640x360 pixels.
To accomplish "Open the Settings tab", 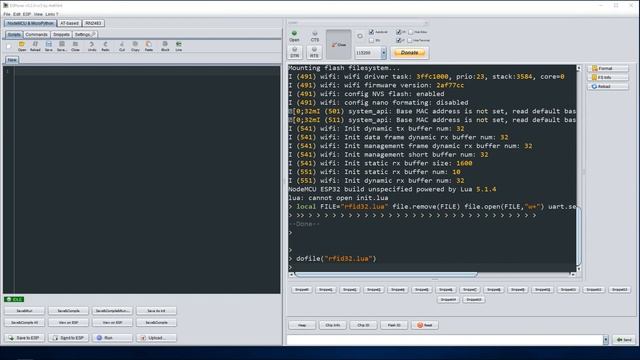I will pyautogui.click(x=84, y=35).
